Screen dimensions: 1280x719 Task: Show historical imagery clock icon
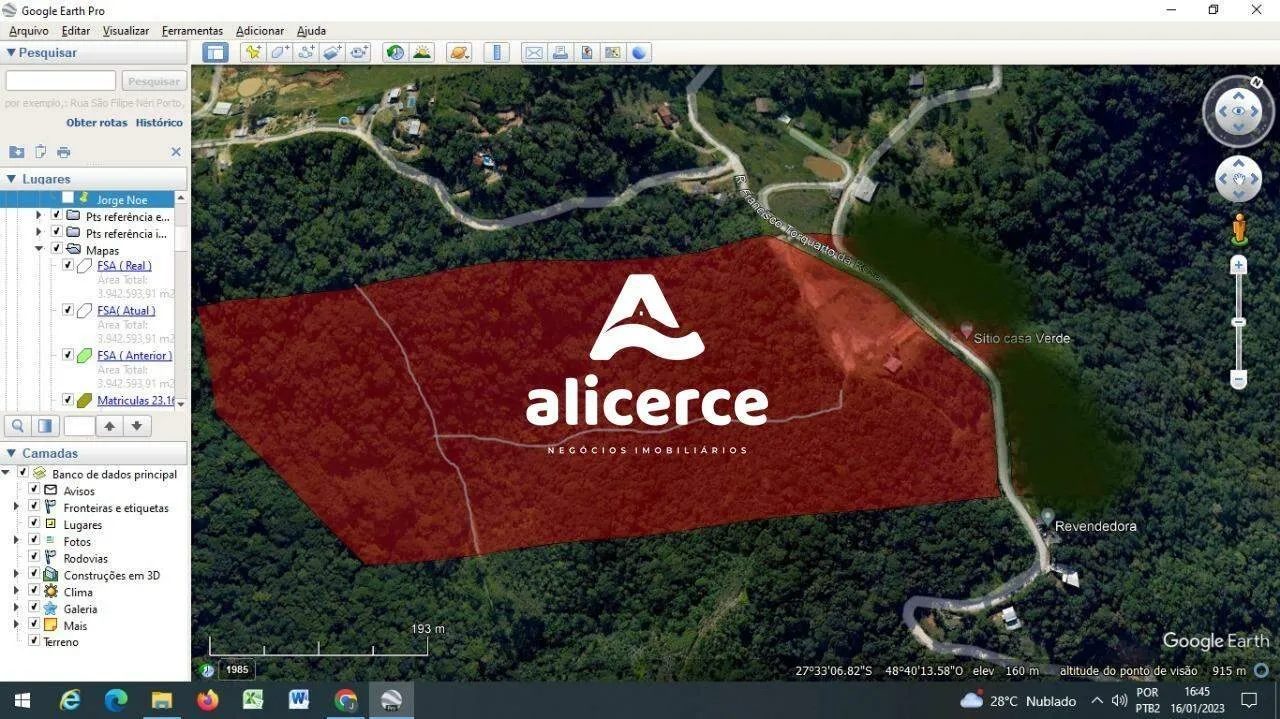tap(396, 52)
